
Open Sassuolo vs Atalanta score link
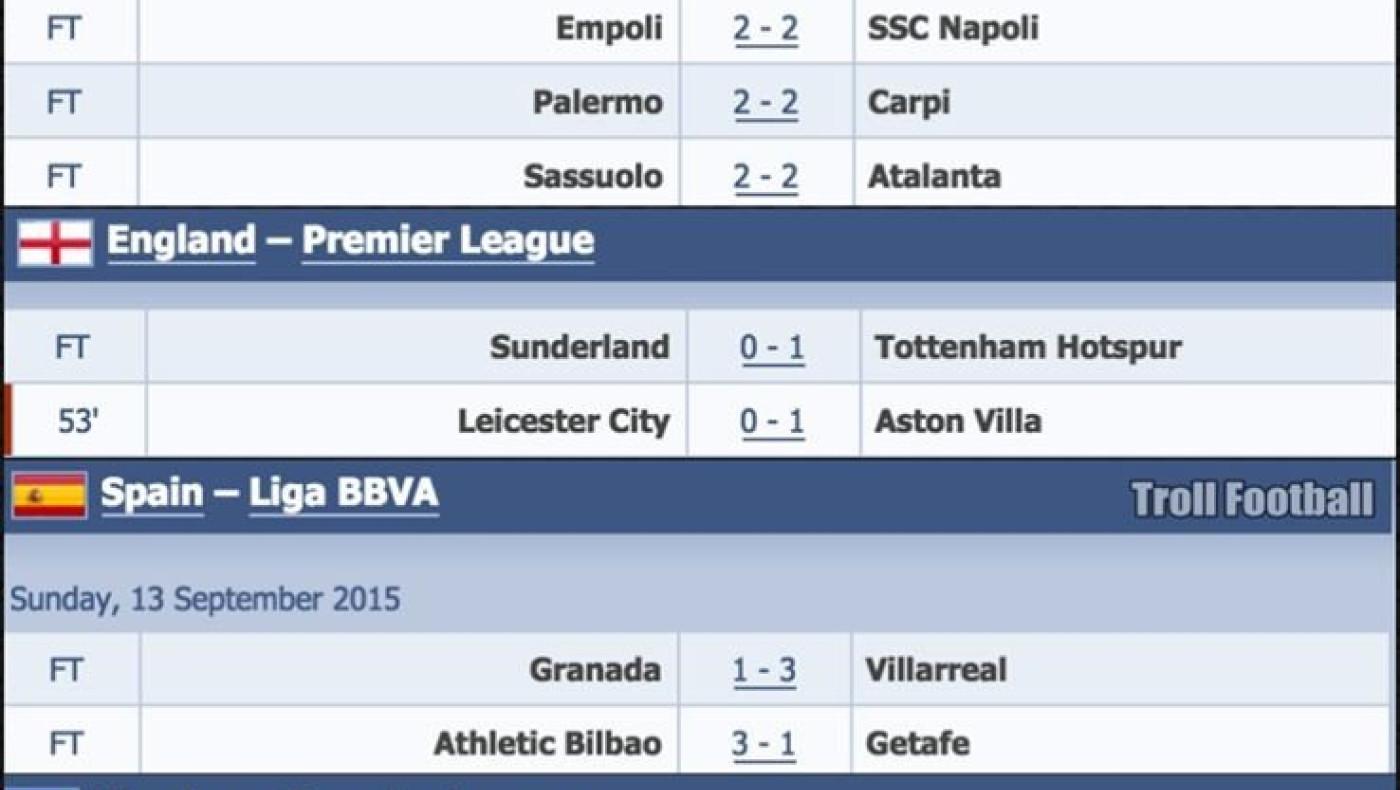(766, 177)
